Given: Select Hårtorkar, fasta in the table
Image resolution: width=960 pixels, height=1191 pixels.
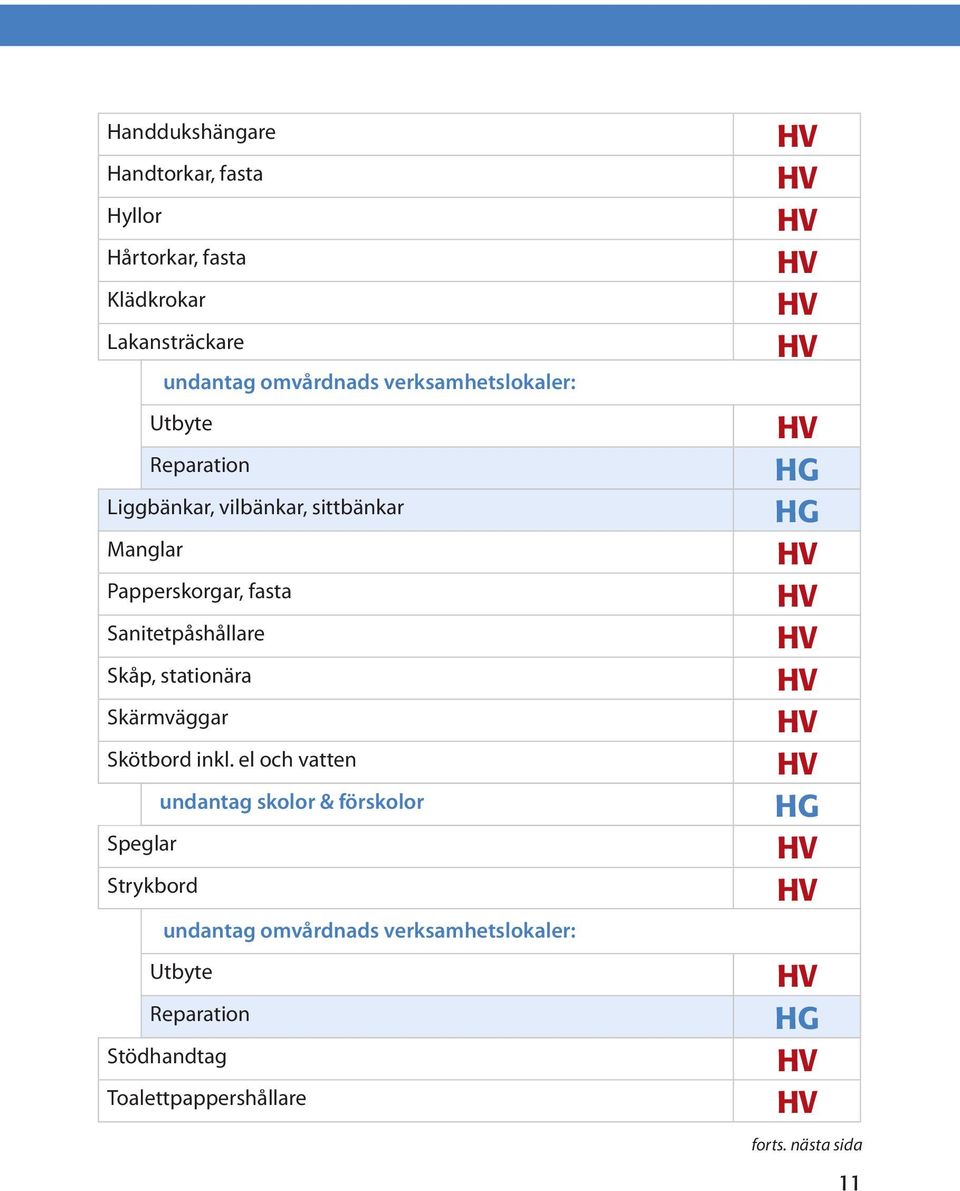Looking at the screenshot, I should coord(176,258).
